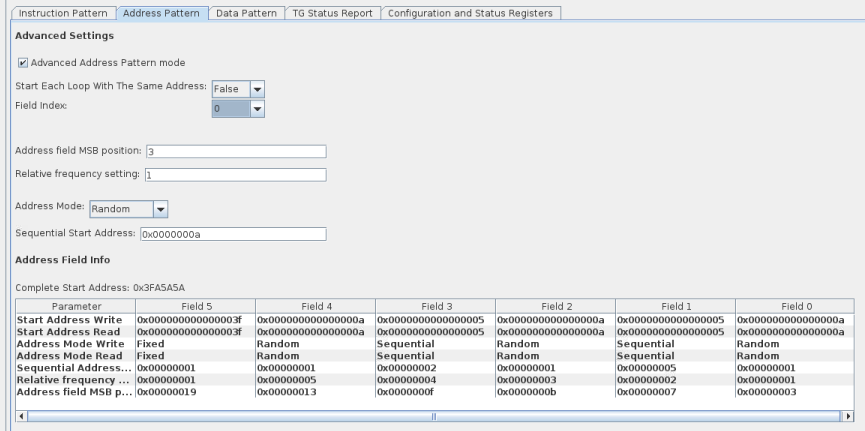Click the table's right scroll arrow

pyautogui.click(x=850, y=414)
